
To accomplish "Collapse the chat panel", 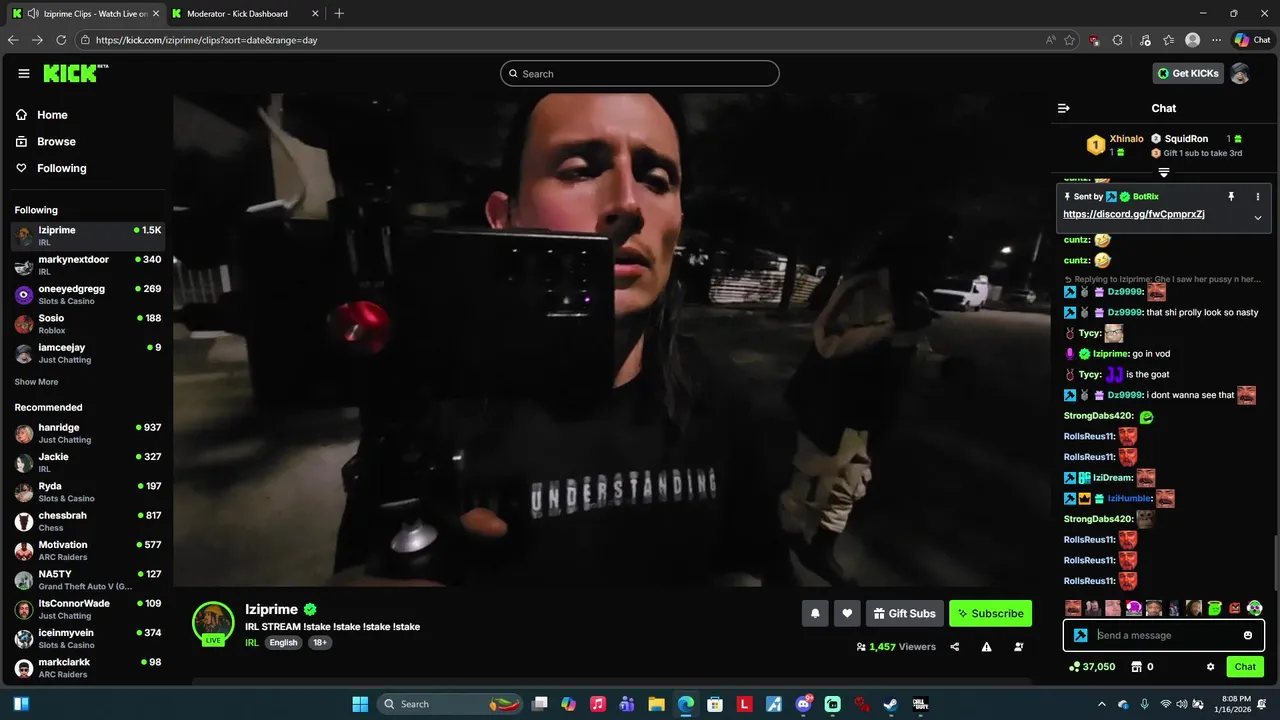I will point(1064,108).
